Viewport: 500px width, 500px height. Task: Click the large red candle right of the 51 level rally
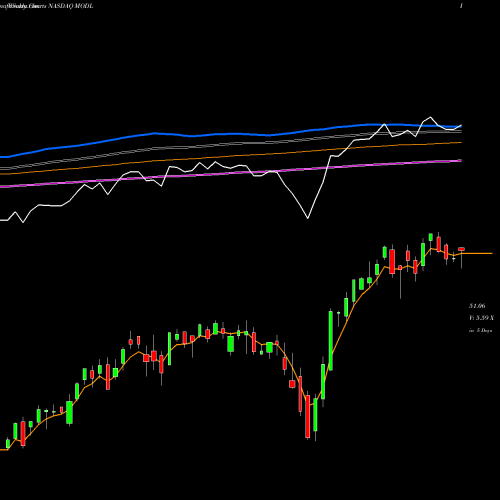click(x=392, y=262)
